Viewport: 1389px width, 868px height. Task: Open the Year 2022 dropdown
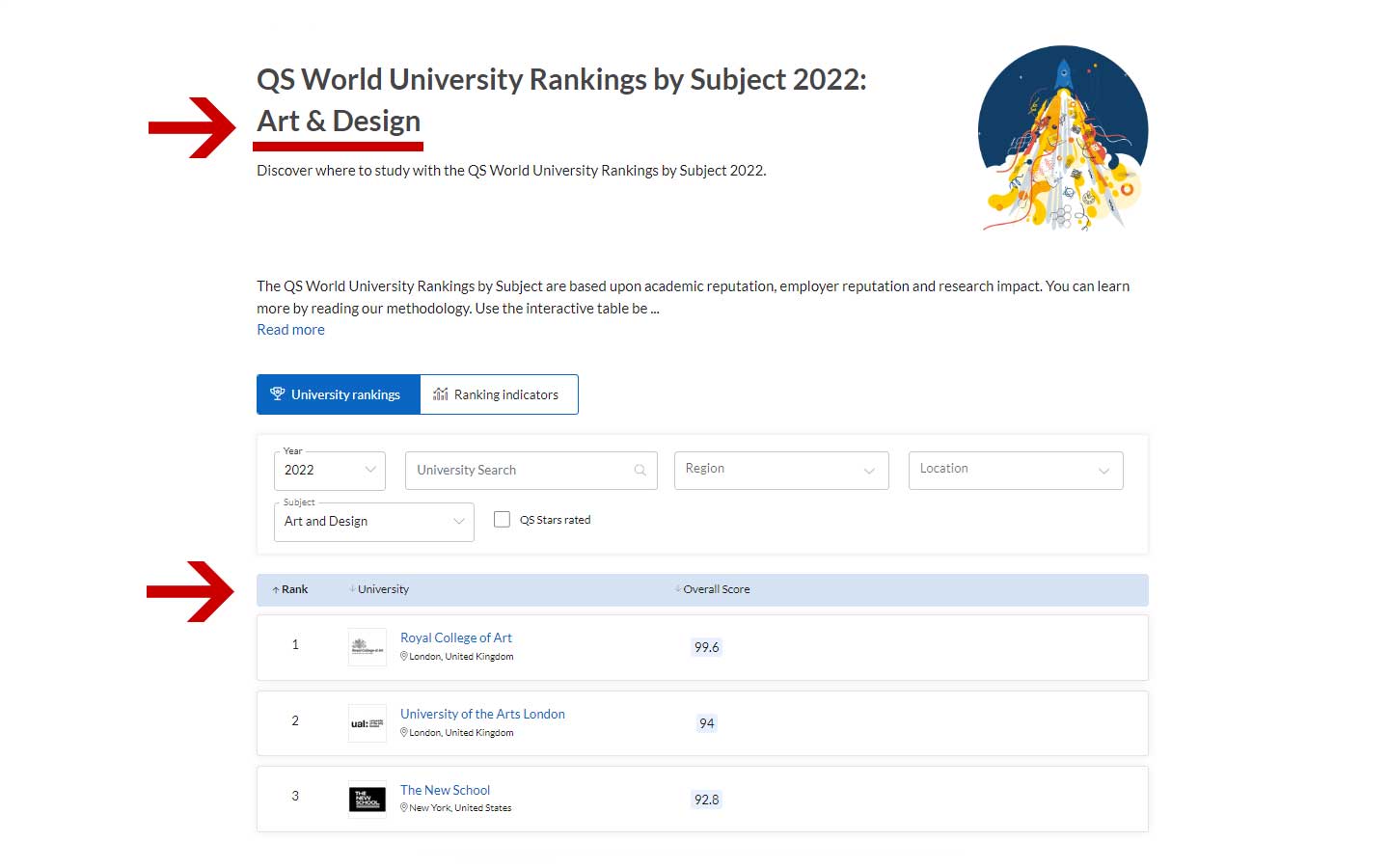coord(330,471)
